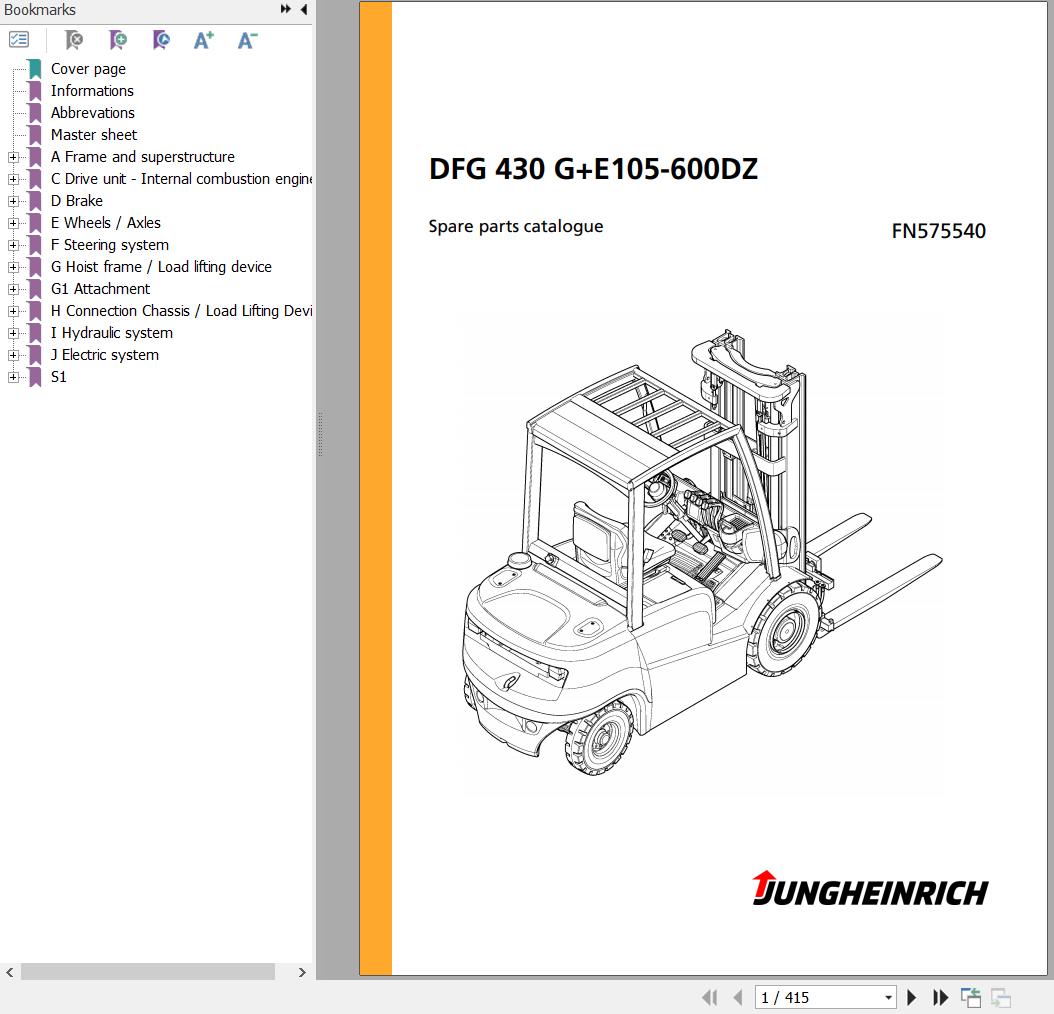Expand the A Frame and superstructure bookmark
The height and width of the screenshot is (1014, 1054).
click(x=13, y=157)
